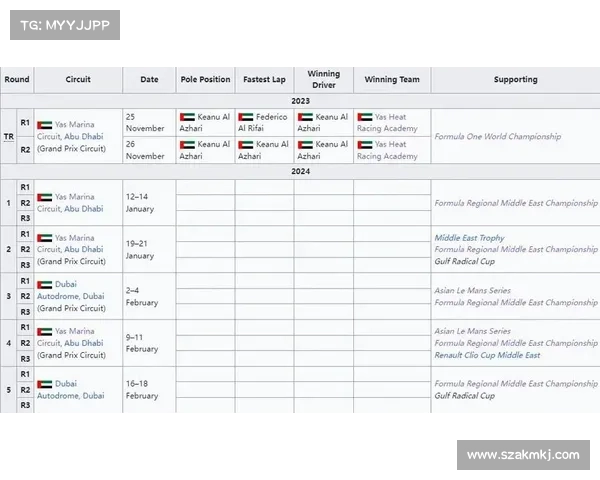Select the 2024 season header row
The height and width of the screenshot is (480, 600).
pyautogui.click(x=300, y=171)
